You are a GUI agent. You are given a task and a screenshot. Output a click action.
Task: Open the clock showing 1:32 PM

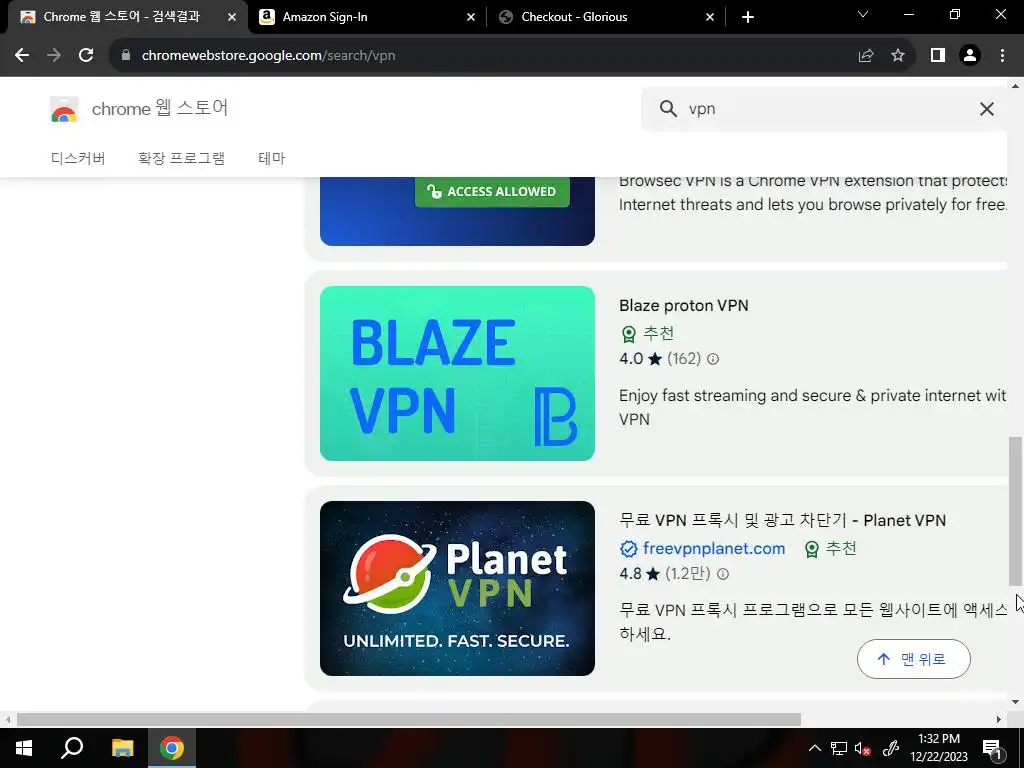(939, 748)
